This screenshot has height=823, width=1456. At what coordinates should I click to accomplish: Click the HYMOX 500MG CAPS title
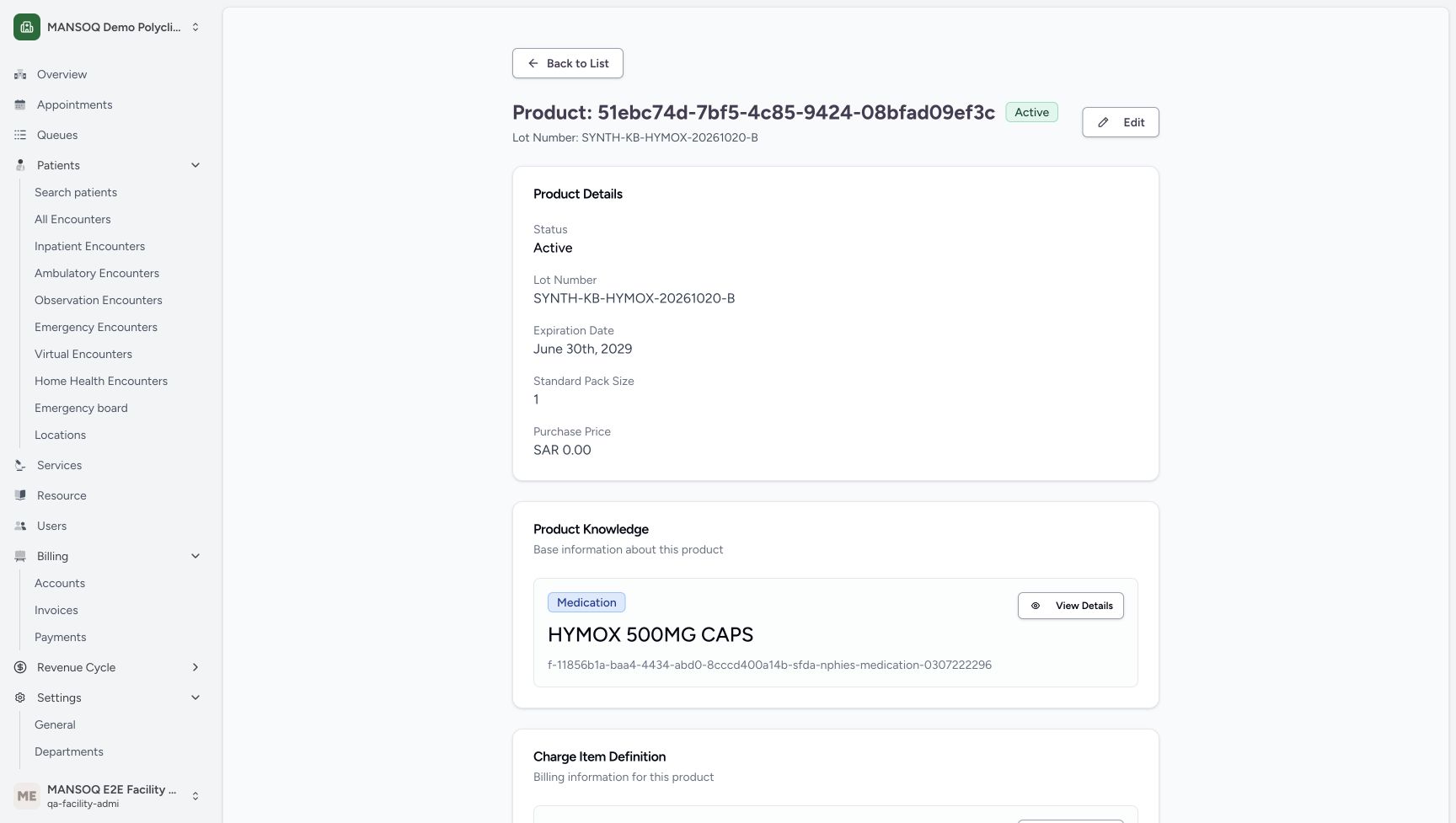650,634
